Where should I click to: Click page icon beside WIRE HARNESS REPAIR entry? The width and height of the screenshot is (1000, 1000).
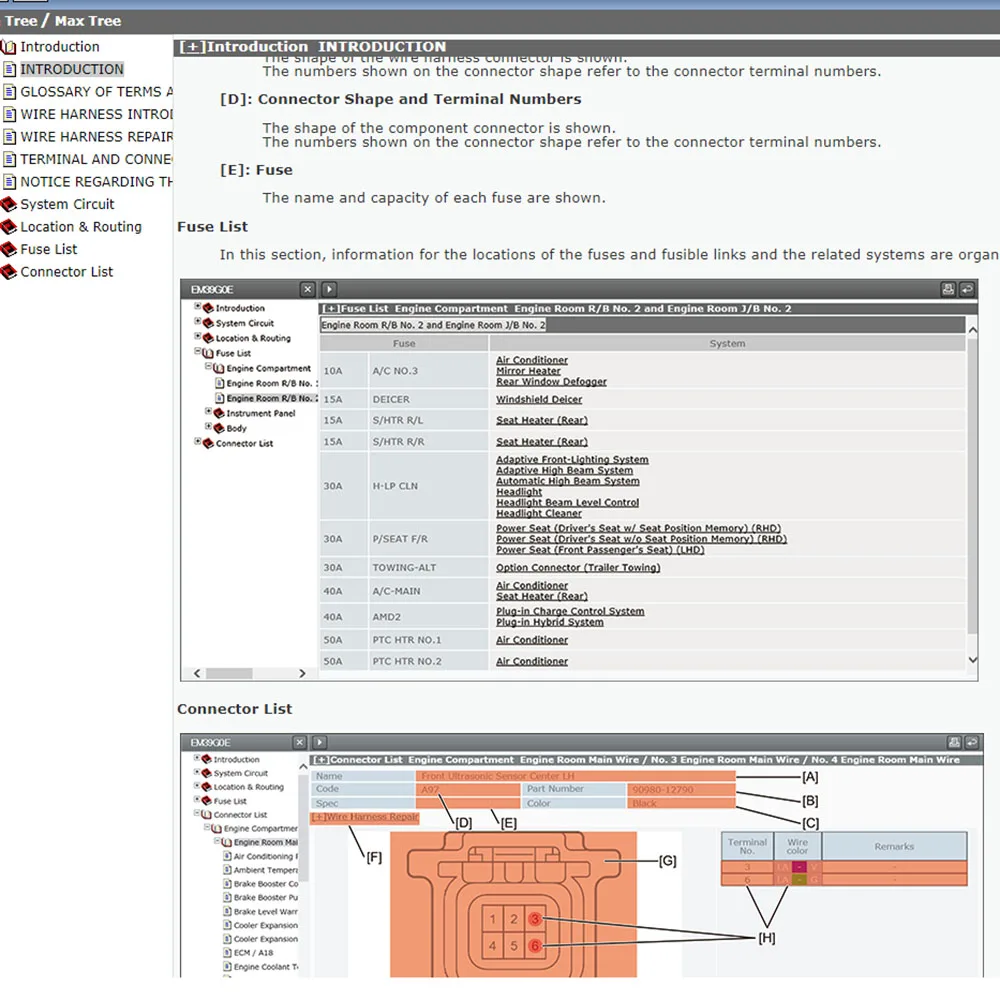10,137
